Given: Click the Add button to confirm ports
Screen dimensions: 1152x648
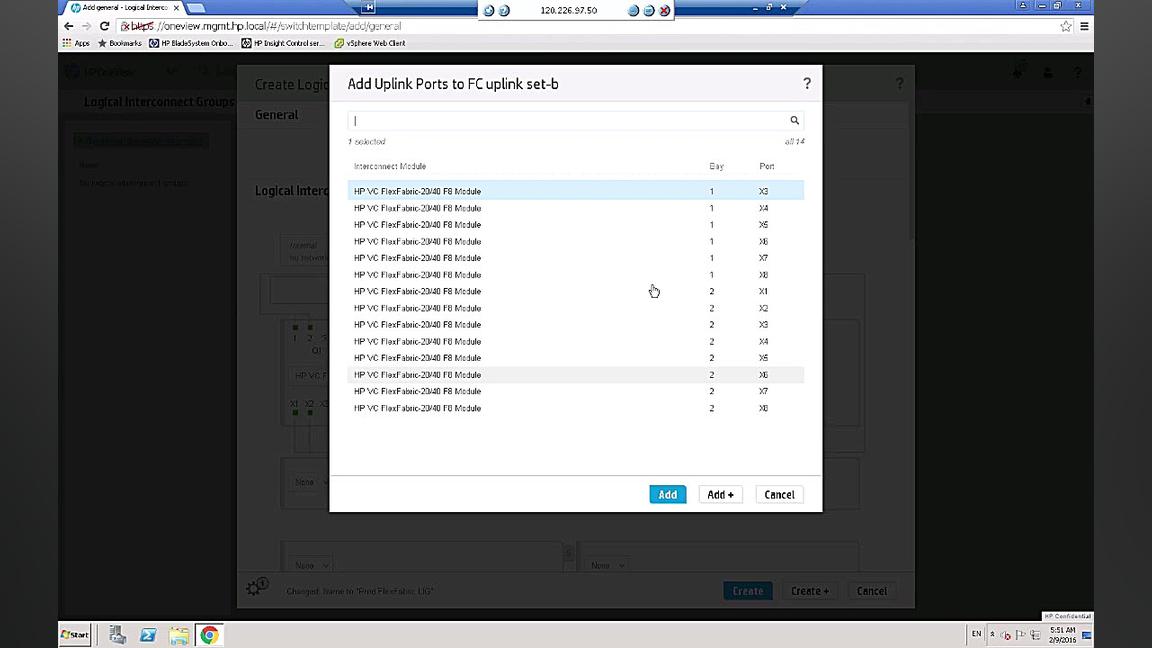Looking at the screenshot, I should (667, 494).
